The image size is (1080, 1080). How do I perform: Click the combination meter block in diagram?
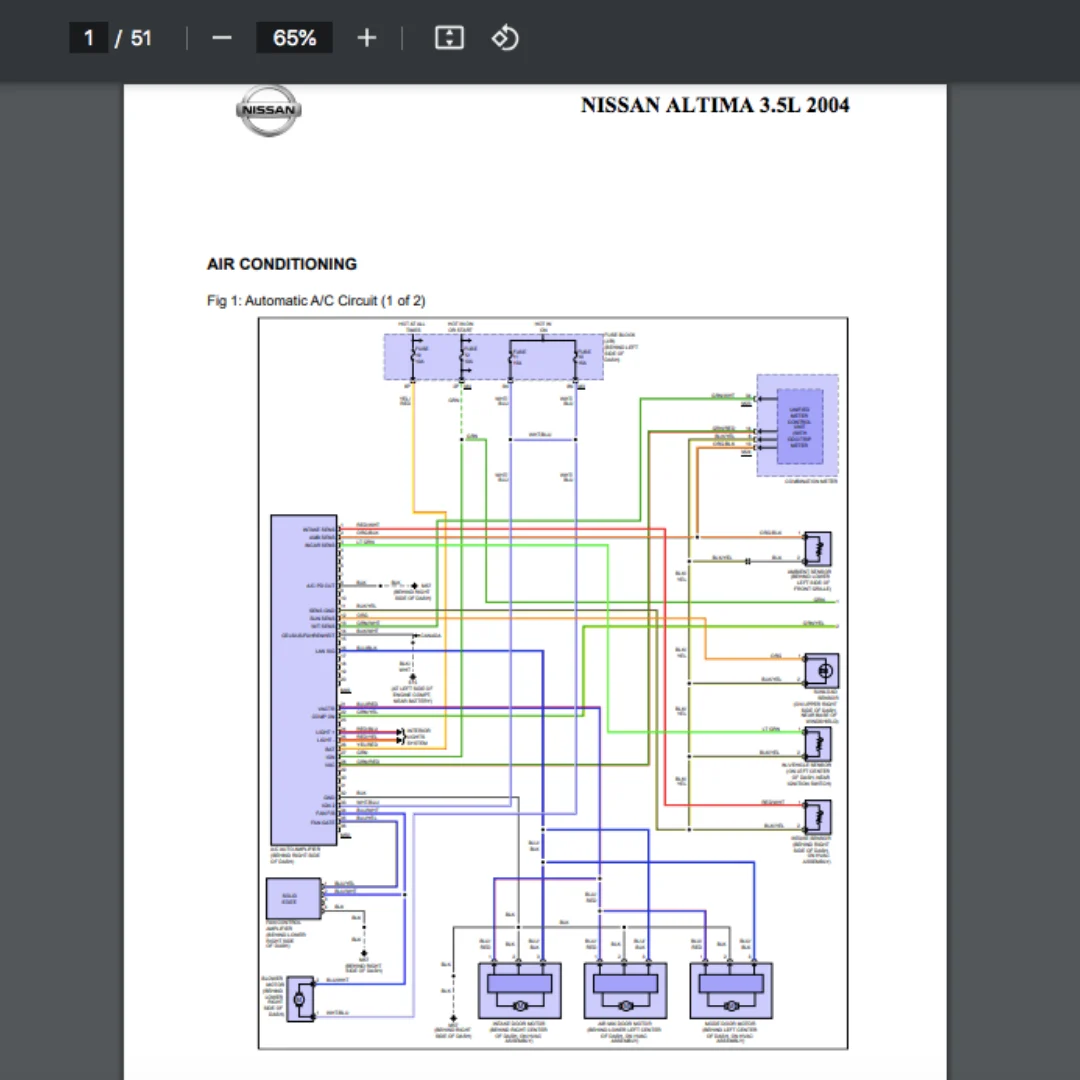click(798, 425)
